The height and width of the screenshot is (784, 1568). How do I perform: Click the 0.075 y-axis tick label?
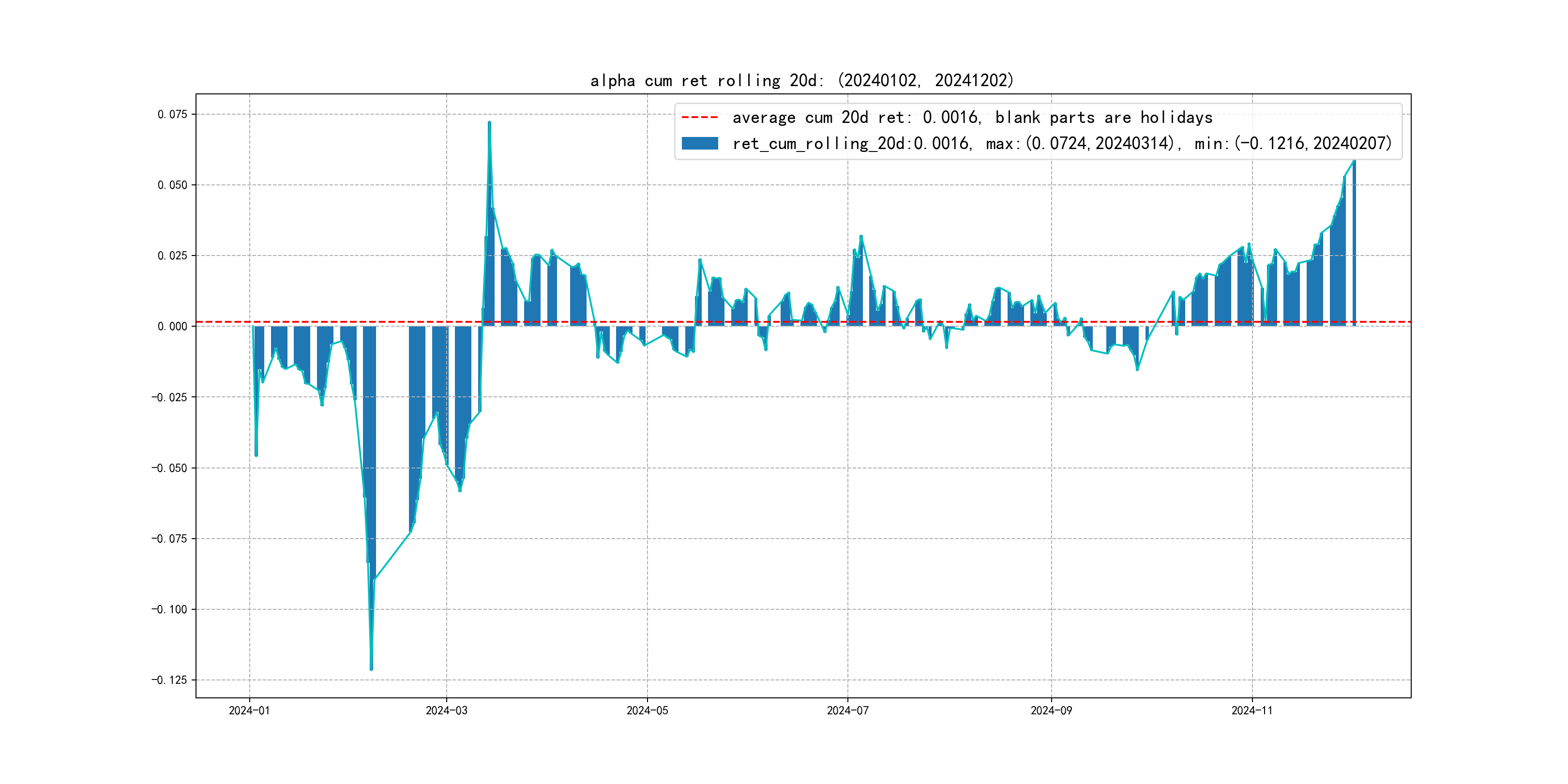coord(172,114)
